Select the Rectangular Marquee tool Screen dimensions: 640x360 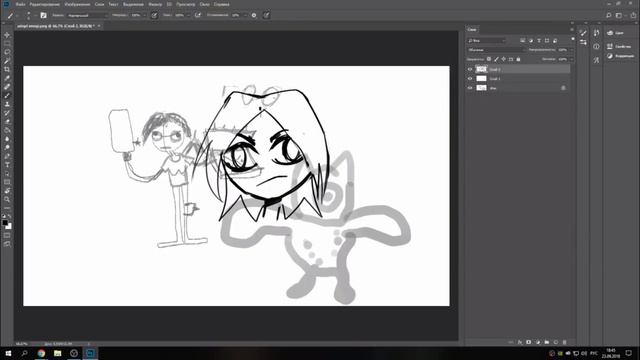[x=7, y=44]
